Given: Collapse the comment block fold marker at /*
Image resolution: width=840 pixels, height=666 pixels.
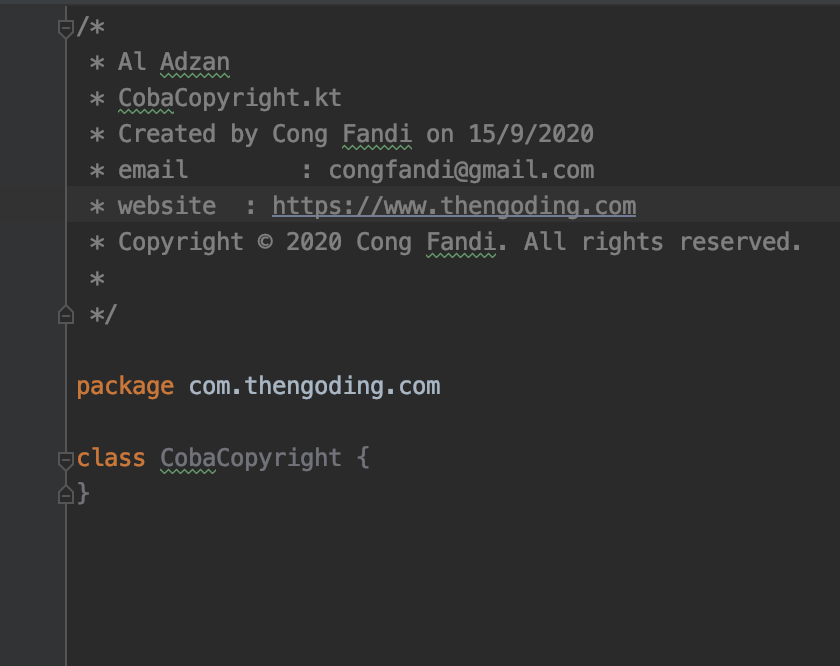Looking at the screenshot, I should [x=66, y=28].
